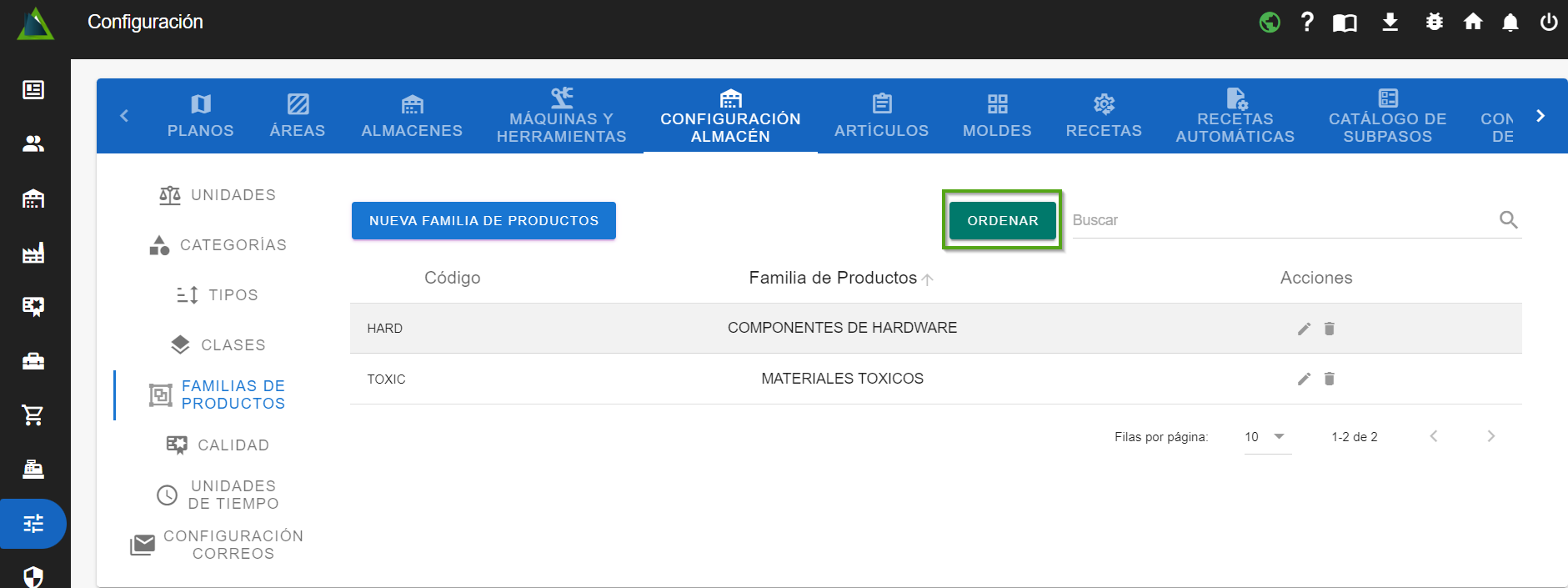Open the rows per page dropdown
The width and height of the screenshot is (1568, 588).
1265,437
